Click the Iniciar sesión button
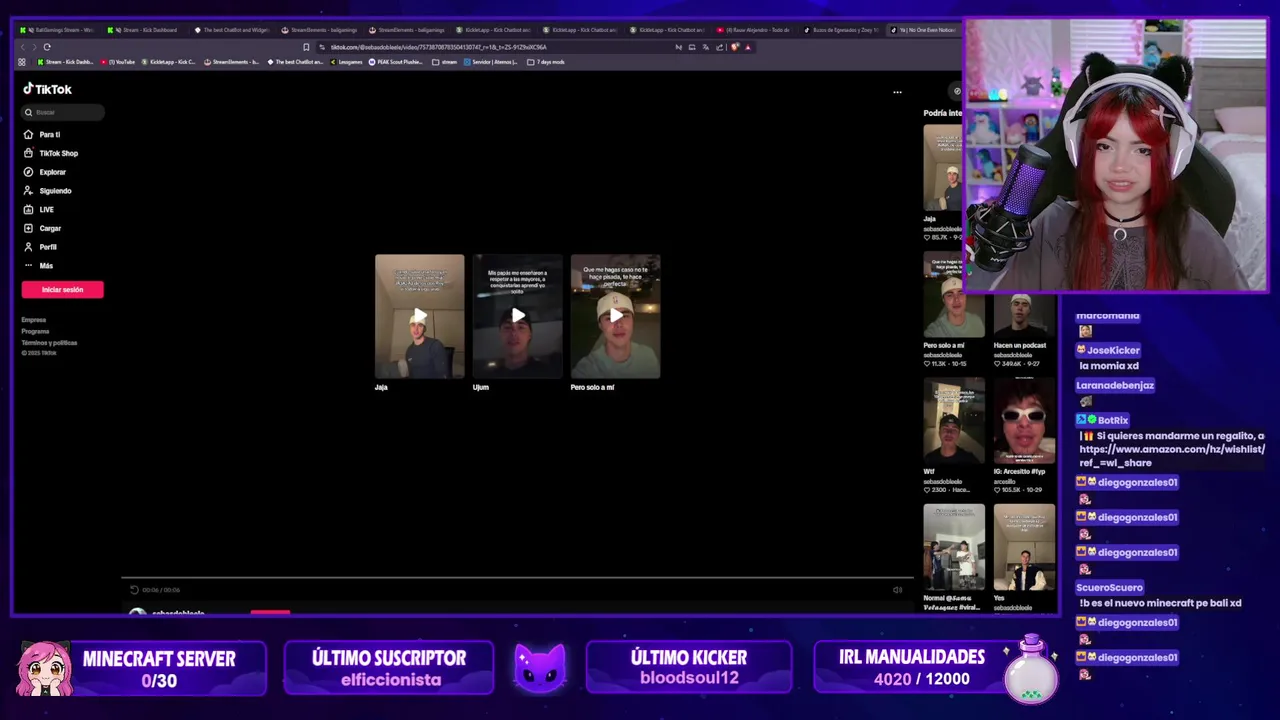The image size is (1280, 720). (62, 290)
